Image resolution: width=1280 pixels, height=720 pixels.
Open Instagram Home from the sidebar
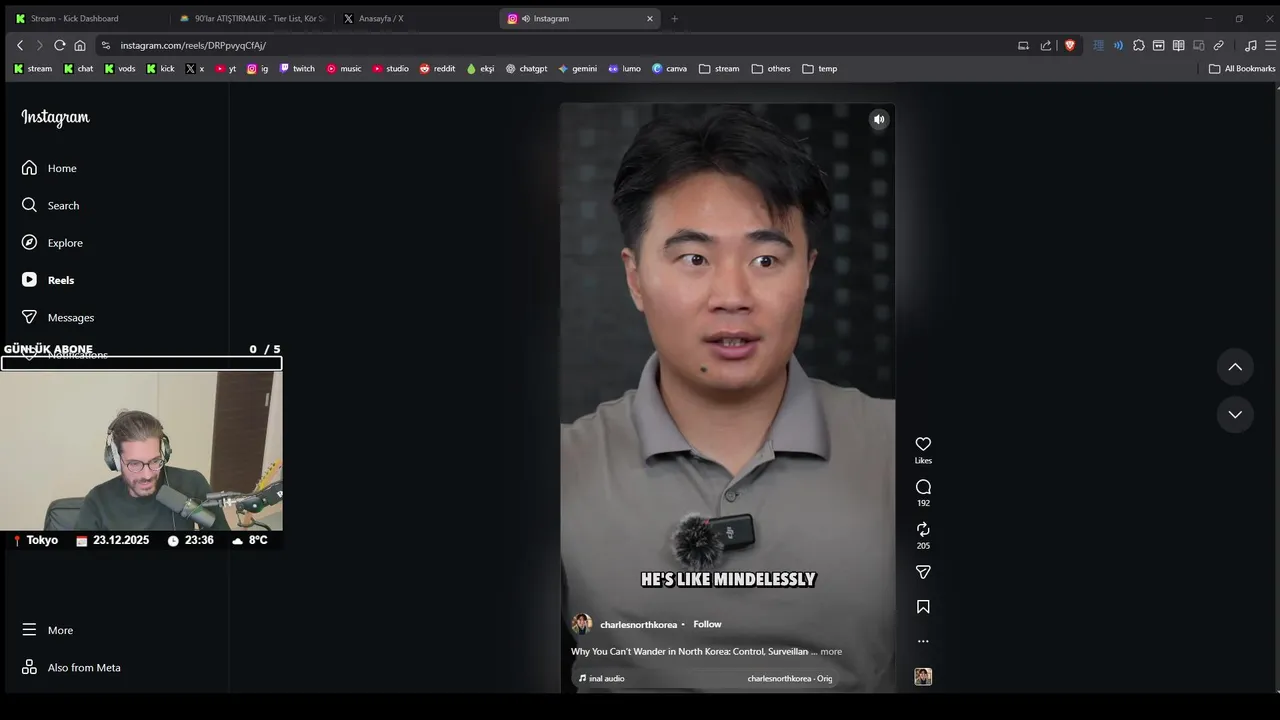(x=49, y=168)
